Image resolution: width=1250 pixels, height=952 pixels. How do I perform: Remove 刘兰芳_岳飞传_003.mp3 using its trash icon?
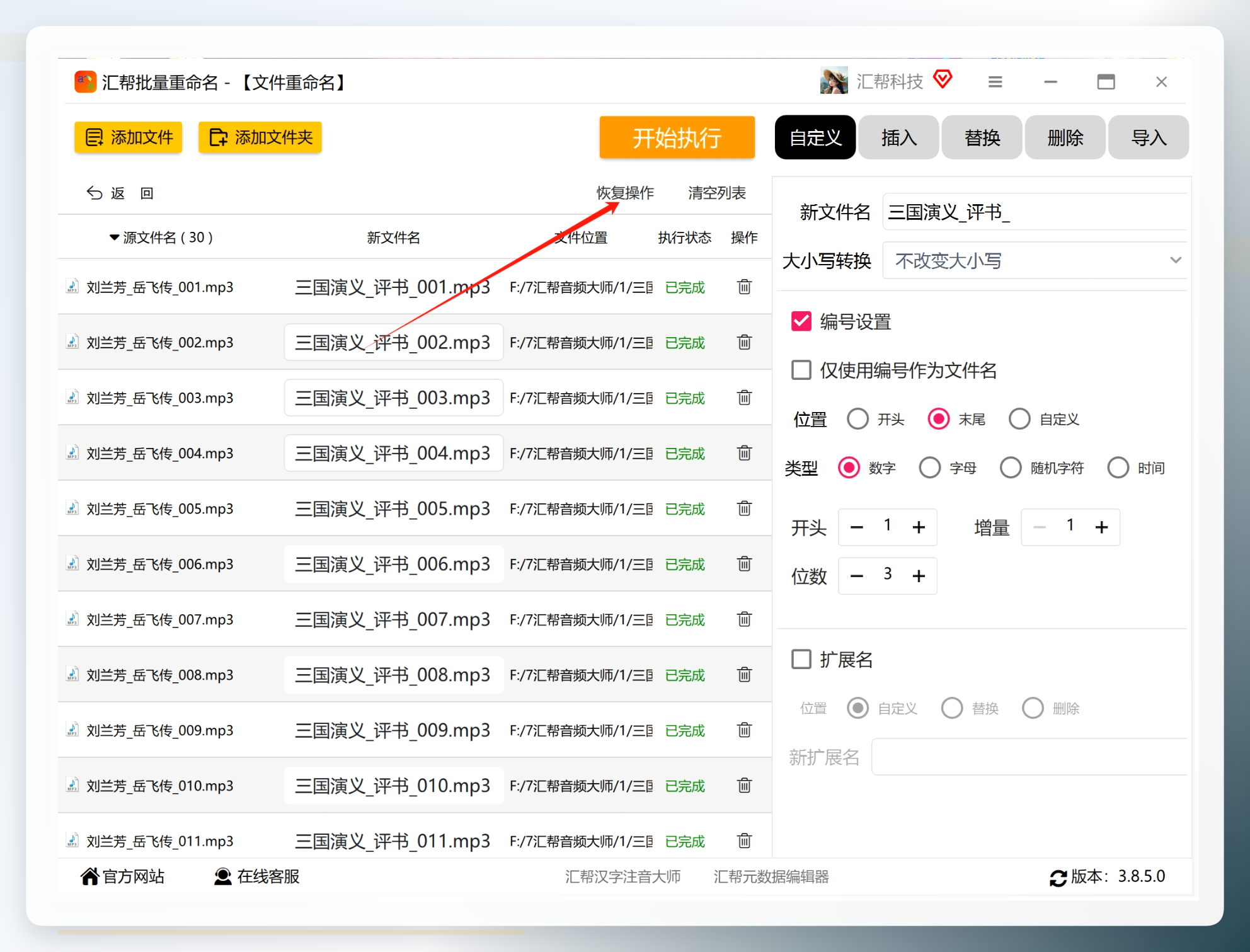[744, 398]
